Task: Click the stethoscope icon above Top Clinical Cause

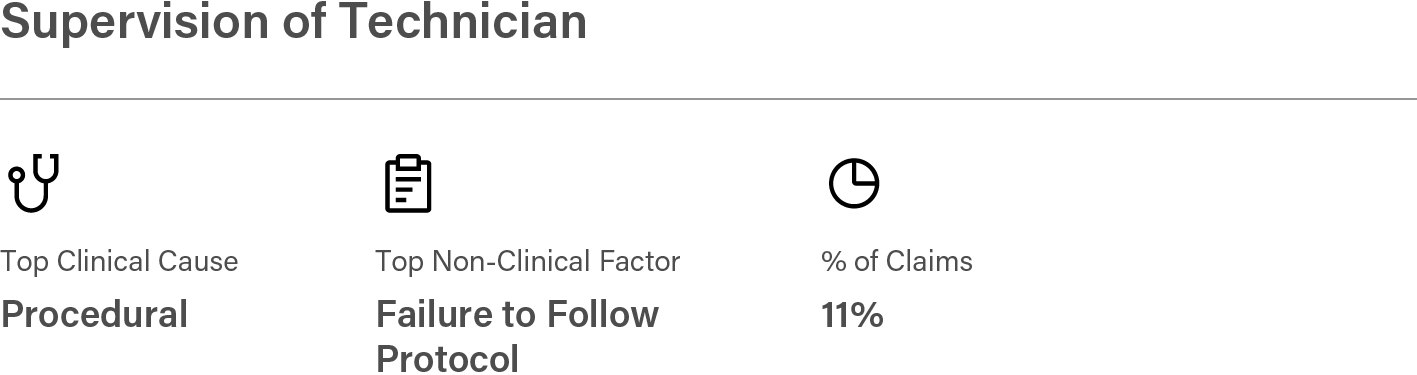Action: point(34,183)
